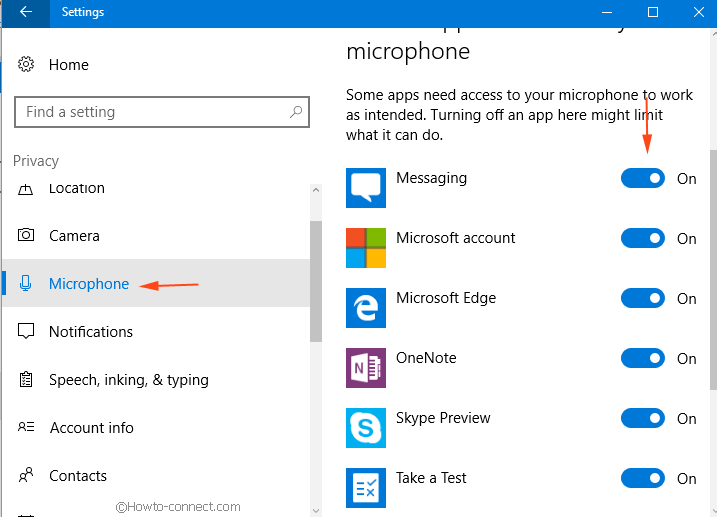Image resolution: width=717 pixels, height=517 pixels.
Task: Toggle Skype Preview microphone switch
Action: point(642,418)
